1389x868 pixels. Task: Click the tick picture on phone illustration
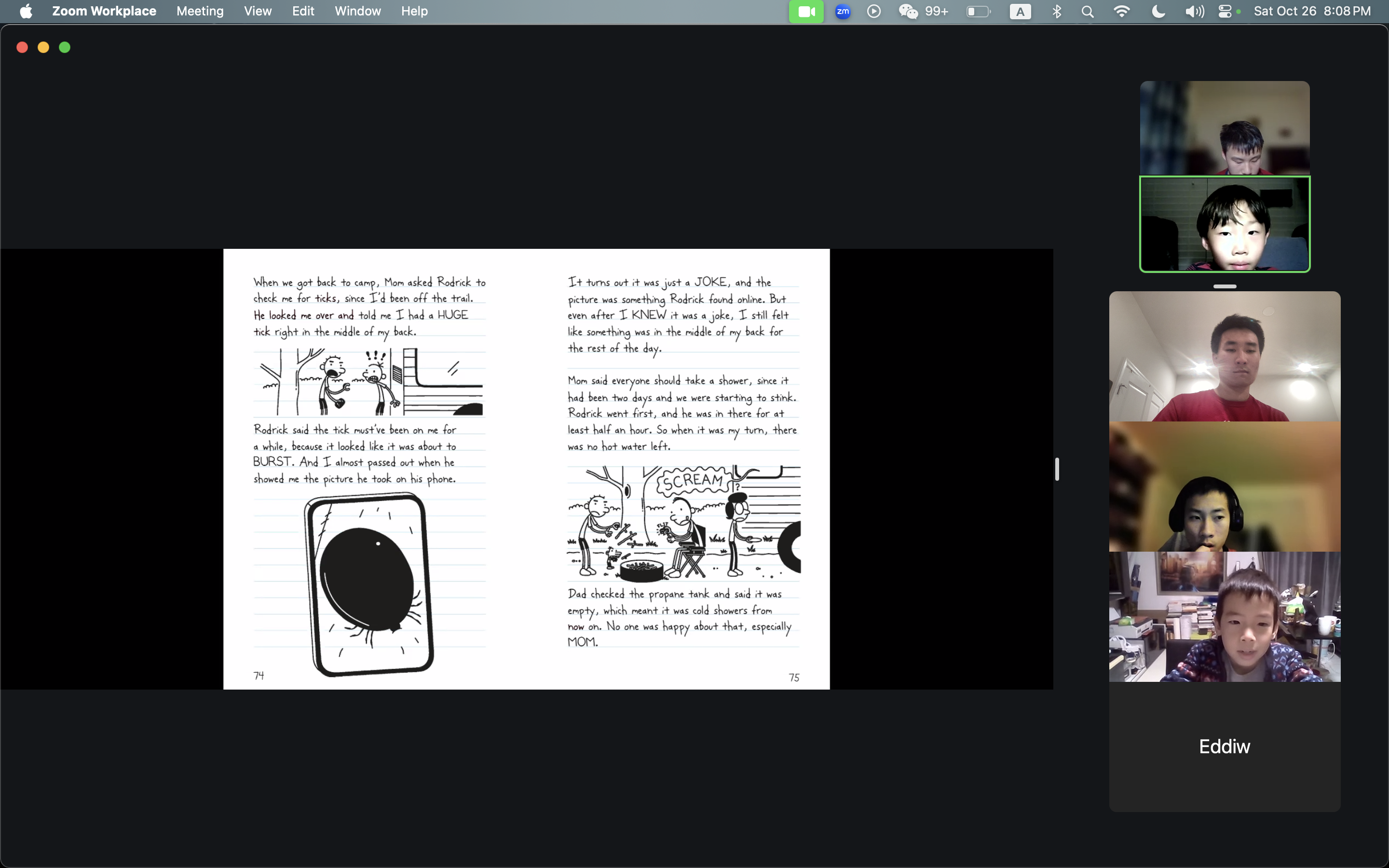(369, 584)
